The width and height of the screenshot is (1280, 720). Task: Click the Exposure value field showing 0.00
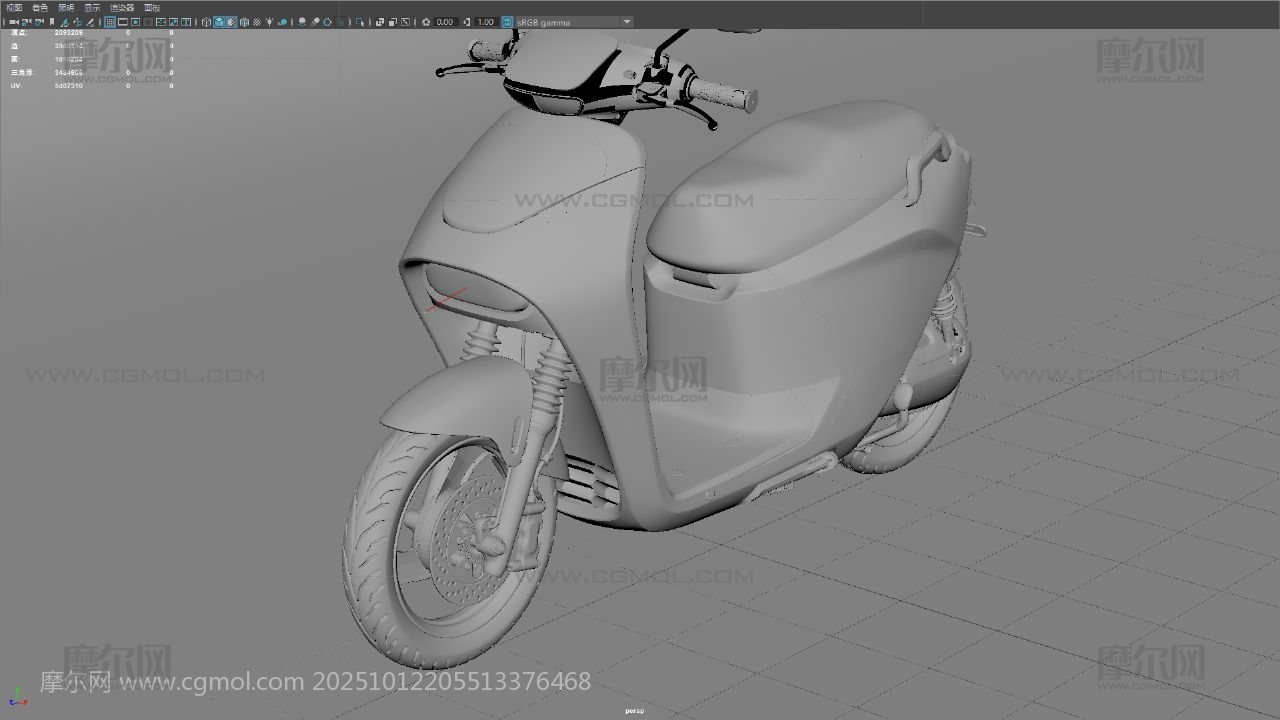coord(445,22)
